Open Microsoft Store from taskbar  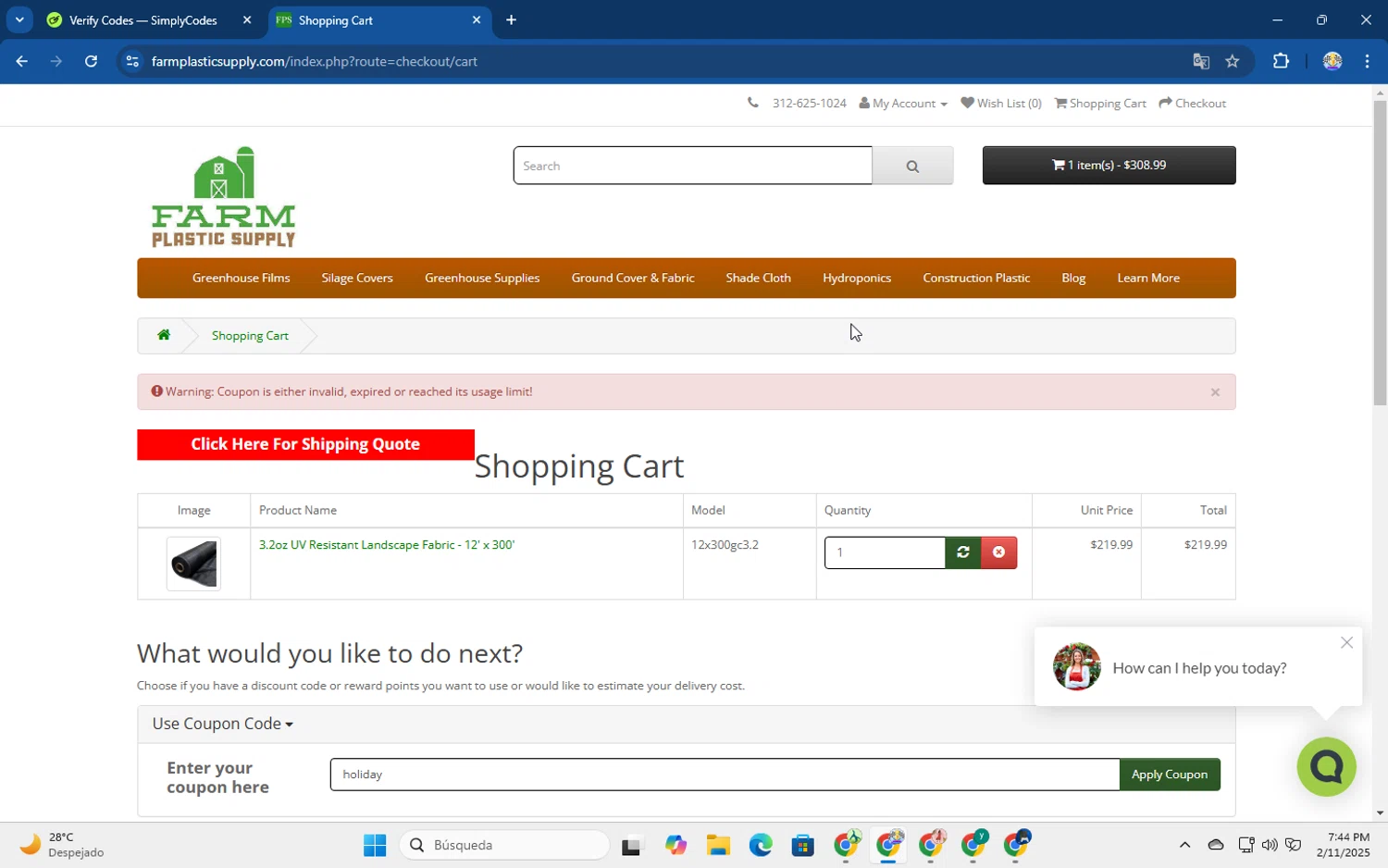pyautogui.click(x=803, y=846)
